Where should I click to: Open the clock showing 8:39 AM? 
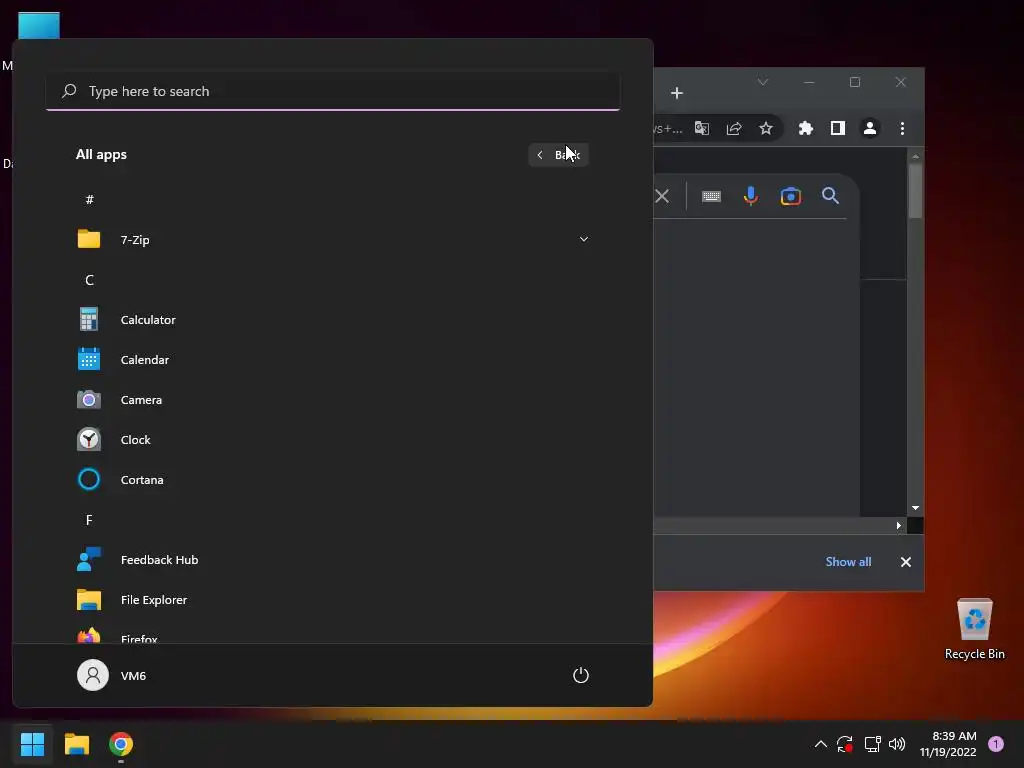pos(948,744)
